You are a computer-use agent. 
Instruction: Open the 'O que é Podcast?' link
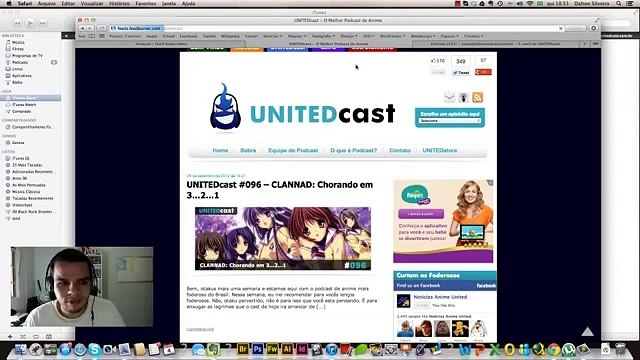pos(353,150)
